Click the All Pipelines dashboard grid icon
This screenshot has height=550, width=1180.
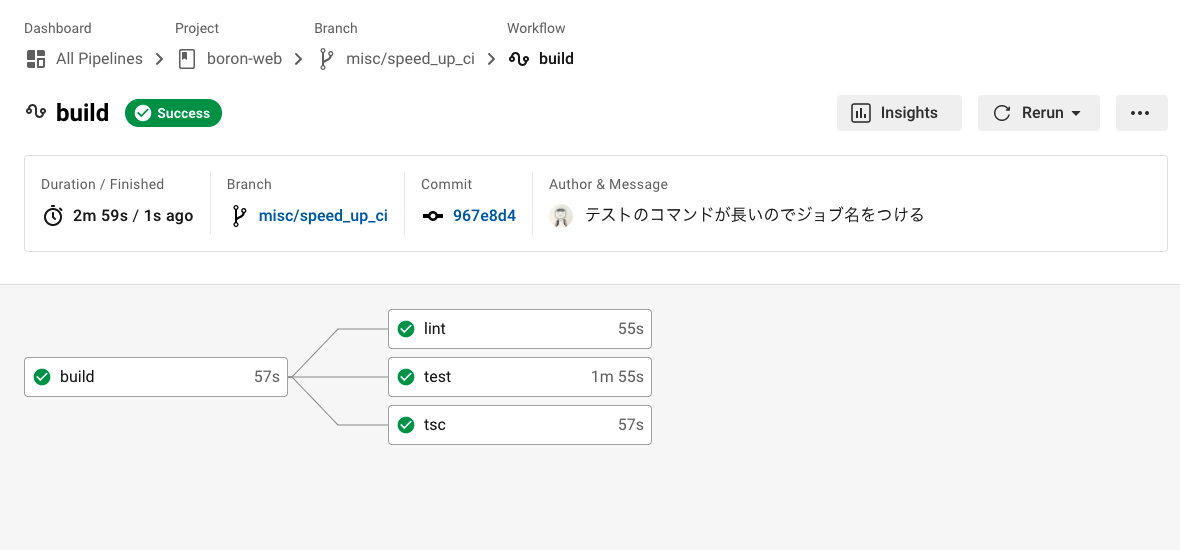36,59
